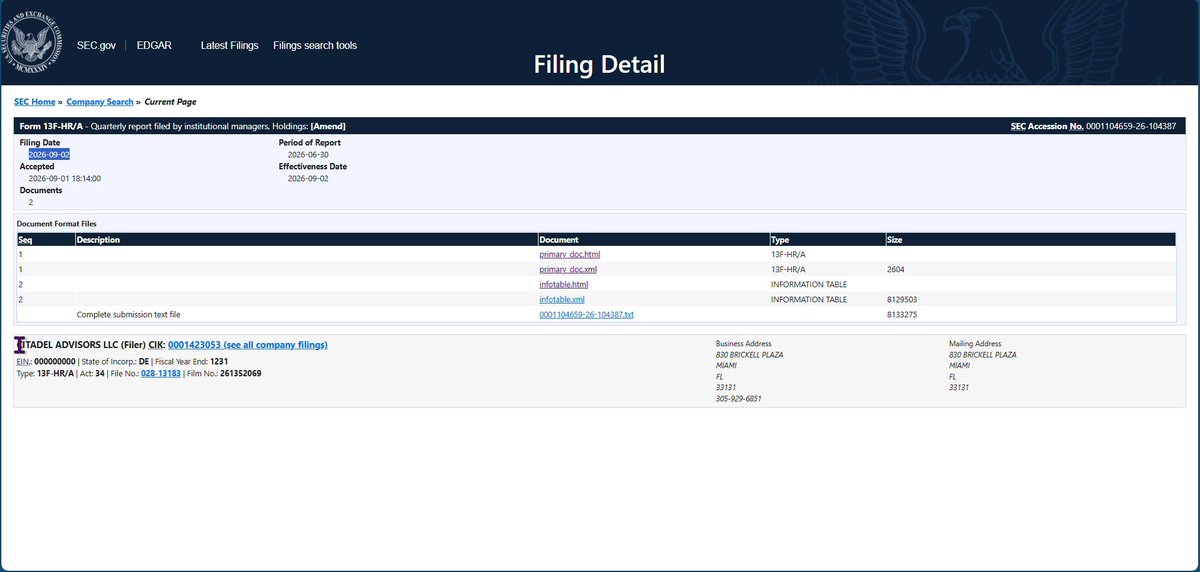Click phone number 305-929-6851
This screenshot has height=572, width=1200.
point(737,399)
